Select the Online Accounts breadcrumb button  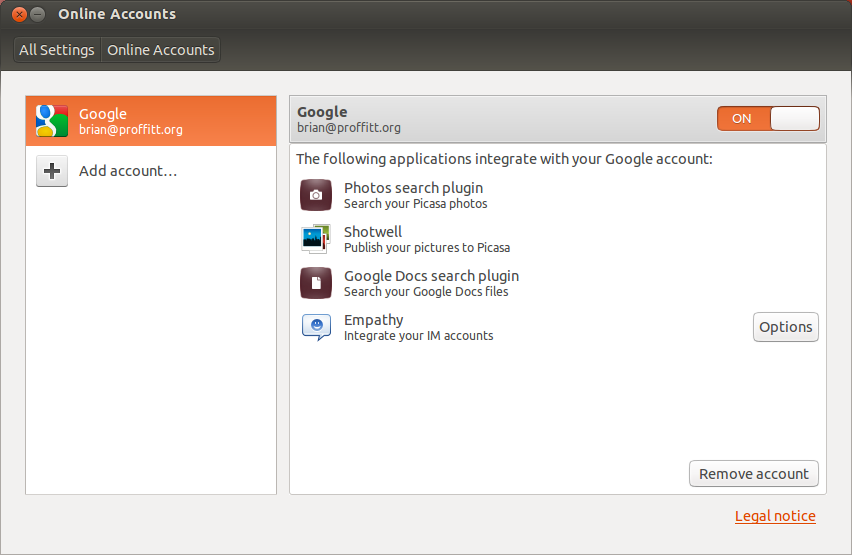click(161, 50)
